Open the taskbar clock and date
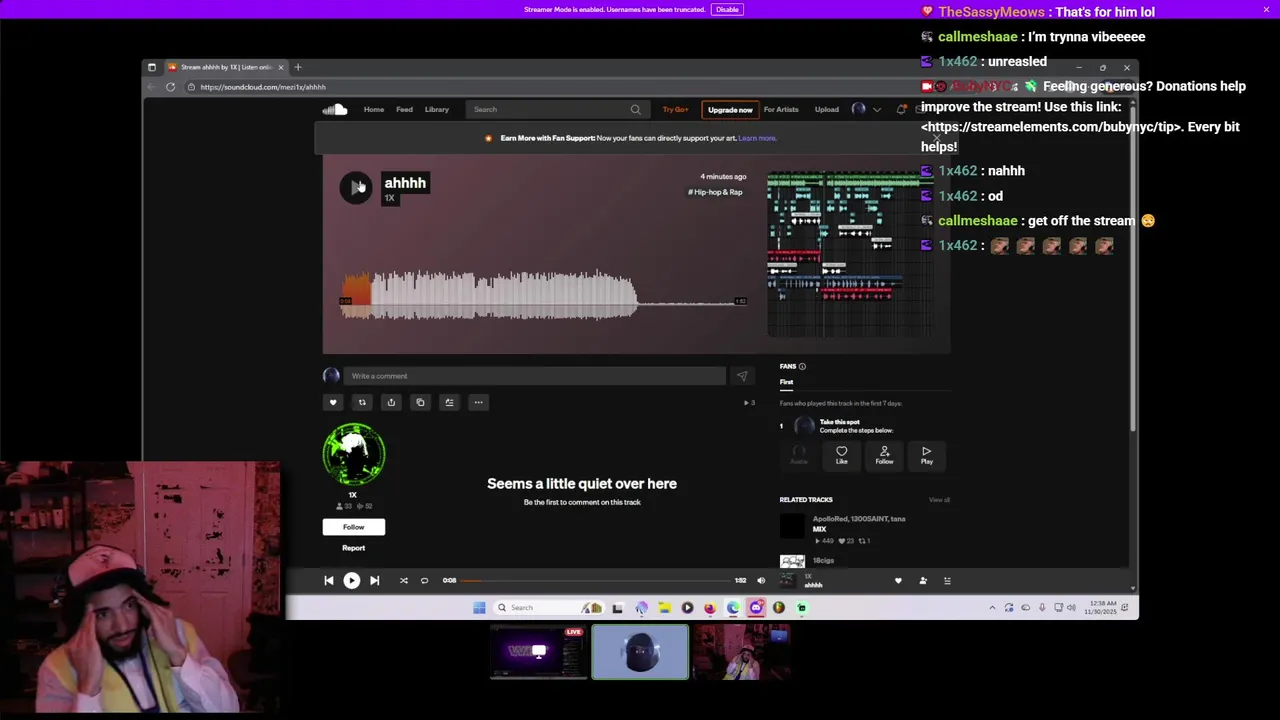 pyautogui.click(x=1102, y=607)
